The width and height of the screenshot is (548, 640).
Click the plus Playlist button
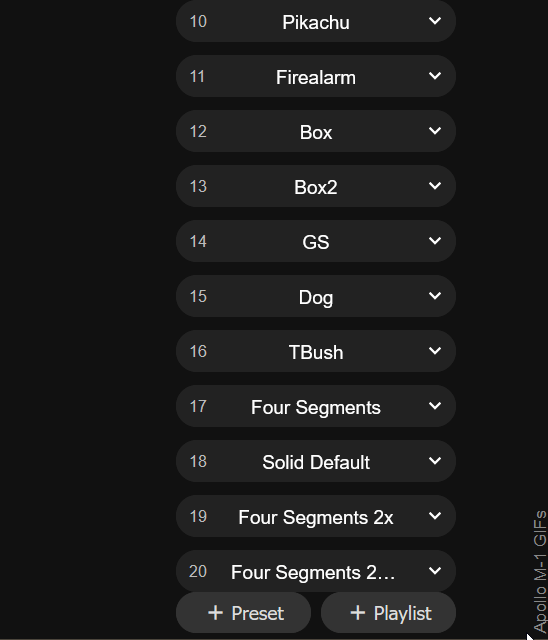pyautogui.click(x=388, y=613)
